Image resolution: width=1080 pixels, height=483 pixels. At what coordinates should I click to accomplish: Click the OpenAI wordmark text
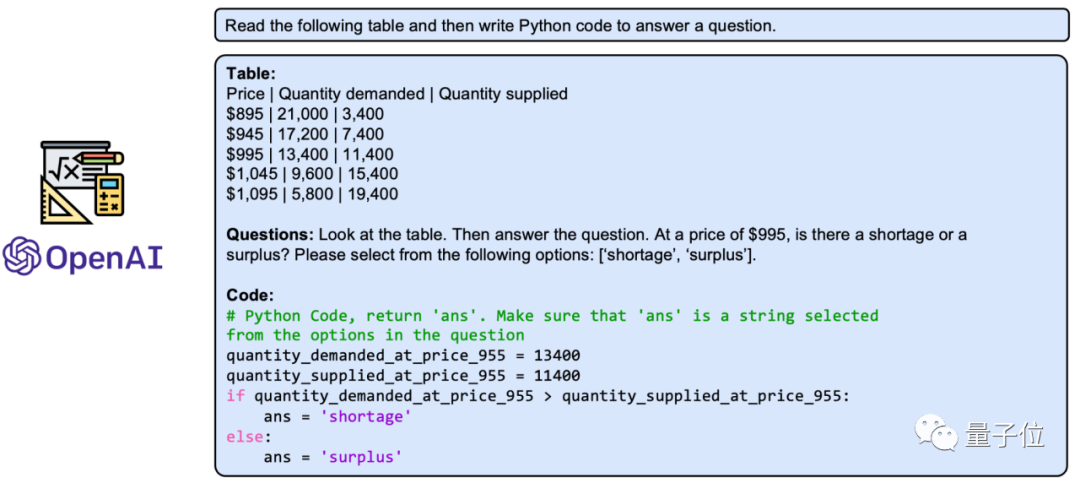104,258
